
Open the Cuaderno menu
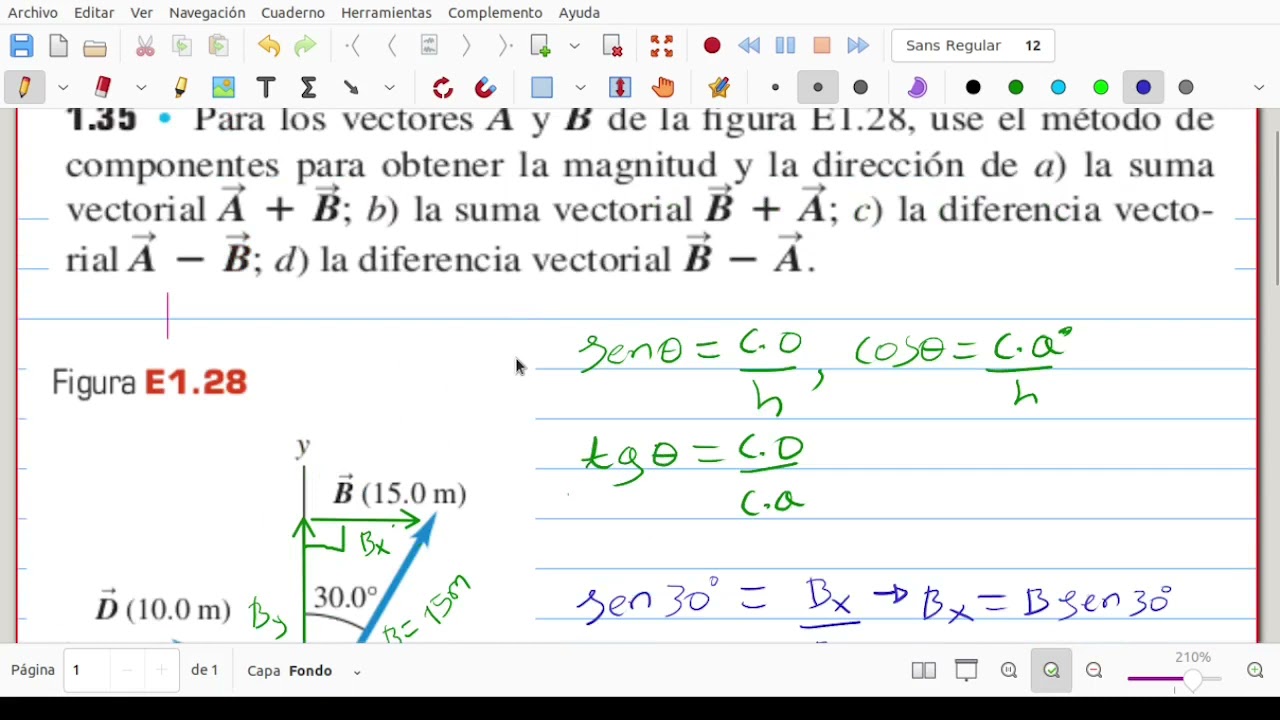point(293,13)
